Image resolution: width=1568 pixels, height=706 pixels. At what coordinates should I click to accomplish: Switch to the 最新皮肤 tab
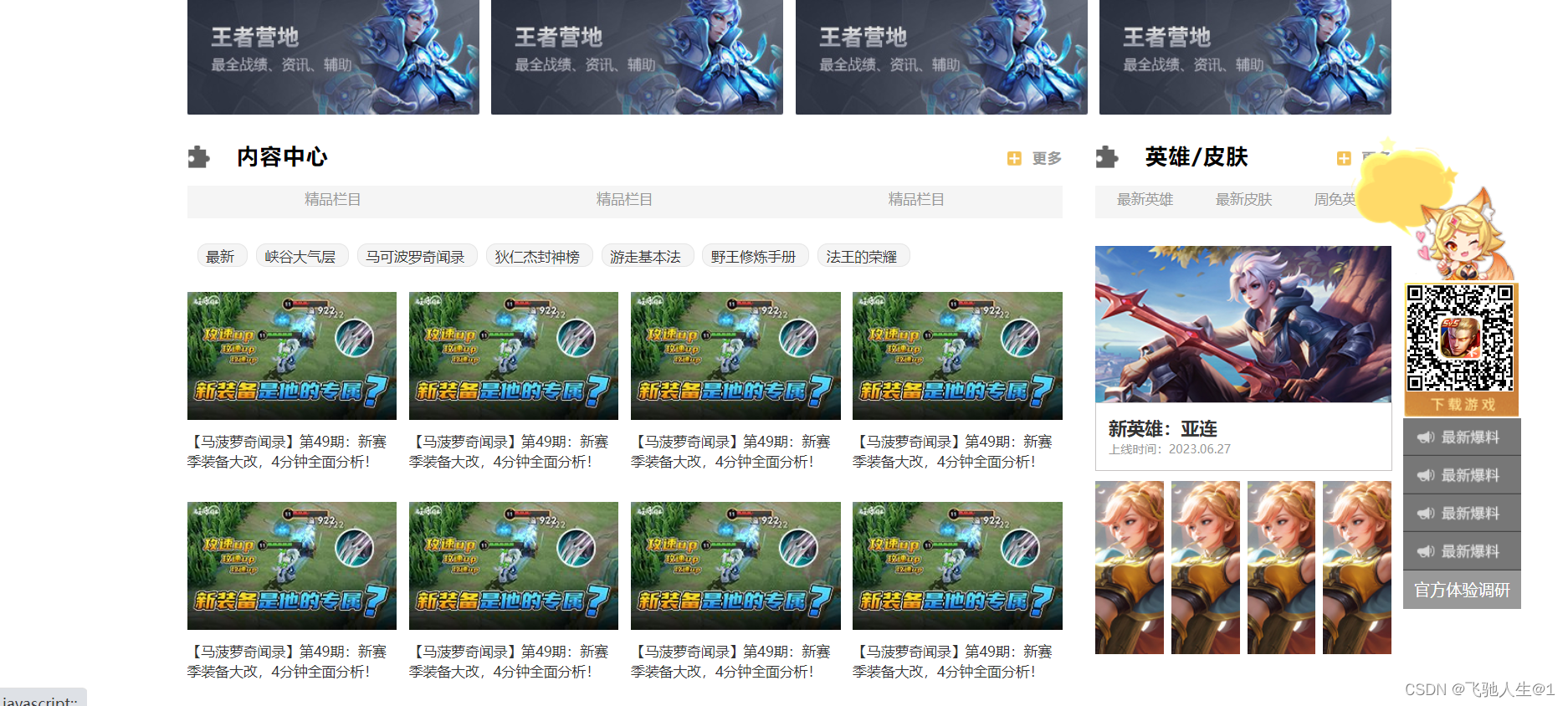pos(1243,199)
